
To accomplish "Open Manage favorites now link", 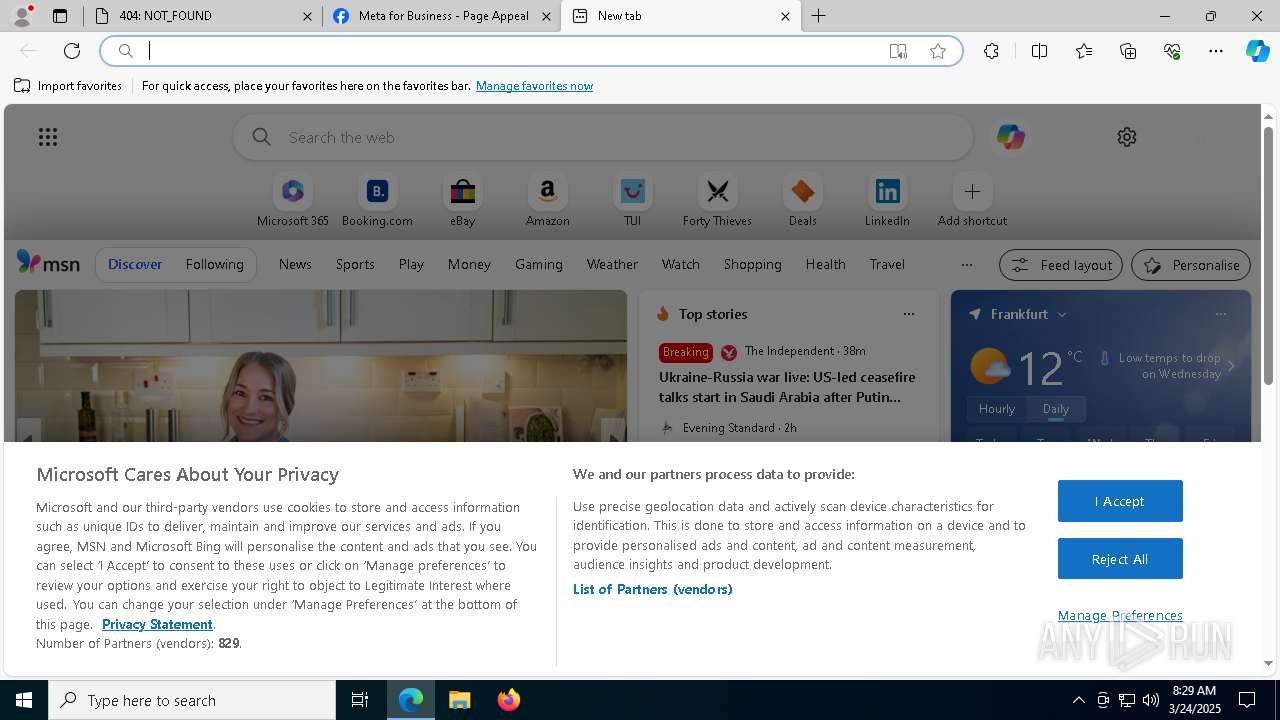I will [x=534, y=86].
